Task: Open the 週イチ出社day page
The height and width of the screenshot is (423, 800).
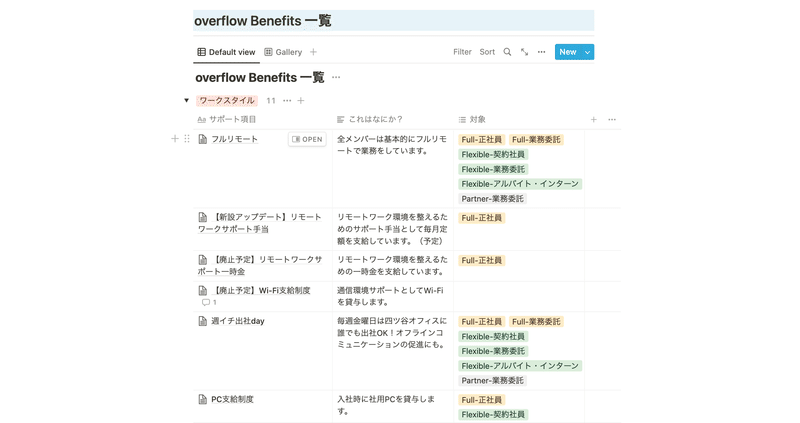Action: 238,321
